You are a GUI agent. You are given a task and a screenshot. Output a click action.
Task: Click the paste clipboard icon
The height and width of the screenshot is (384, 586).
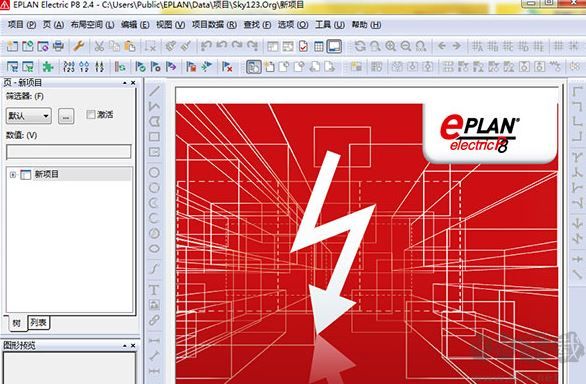(130, 46)
